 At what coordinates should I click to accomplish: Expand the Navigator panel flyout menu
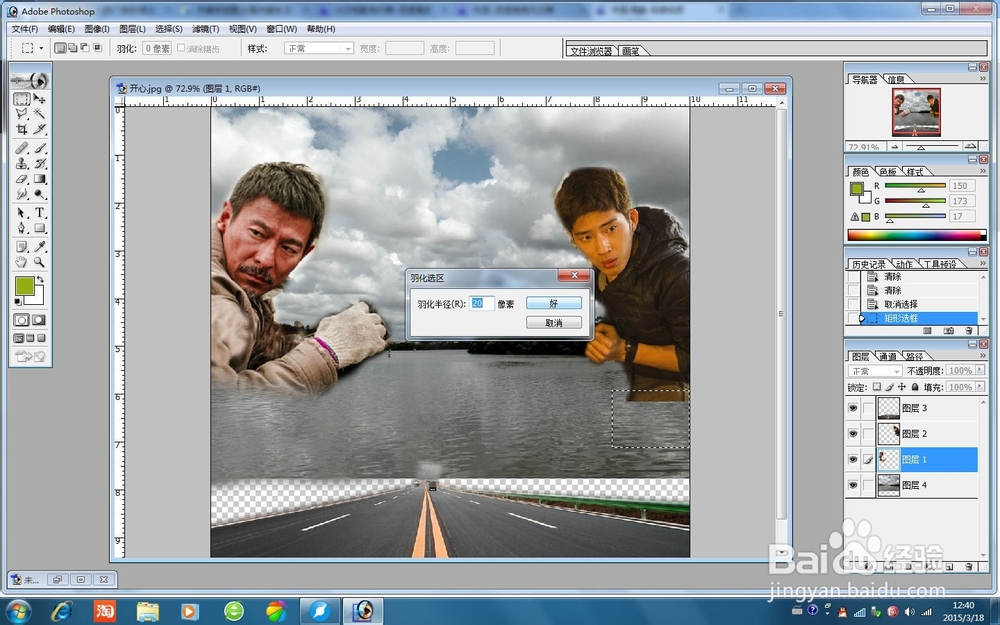click(983, 78)
